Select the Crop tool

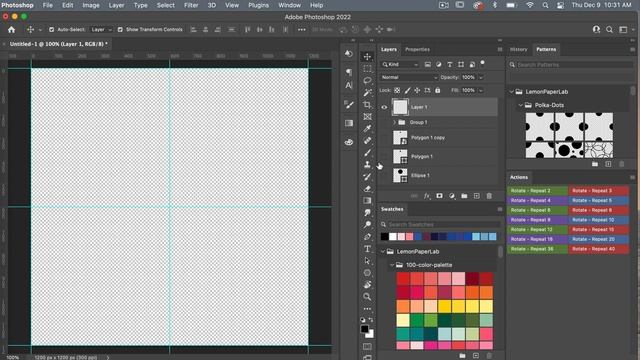tap(367, 104)
